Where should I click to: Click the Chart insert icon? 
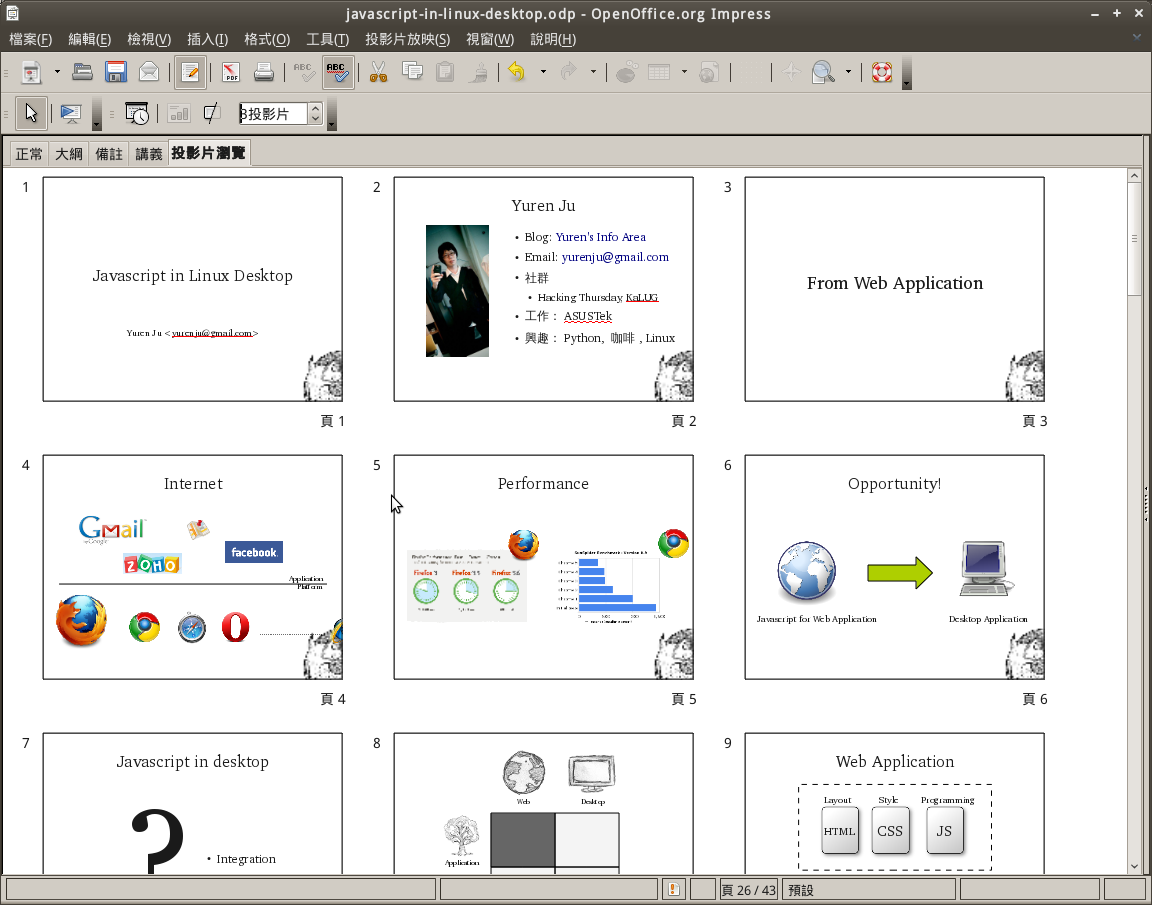point(626,72)
